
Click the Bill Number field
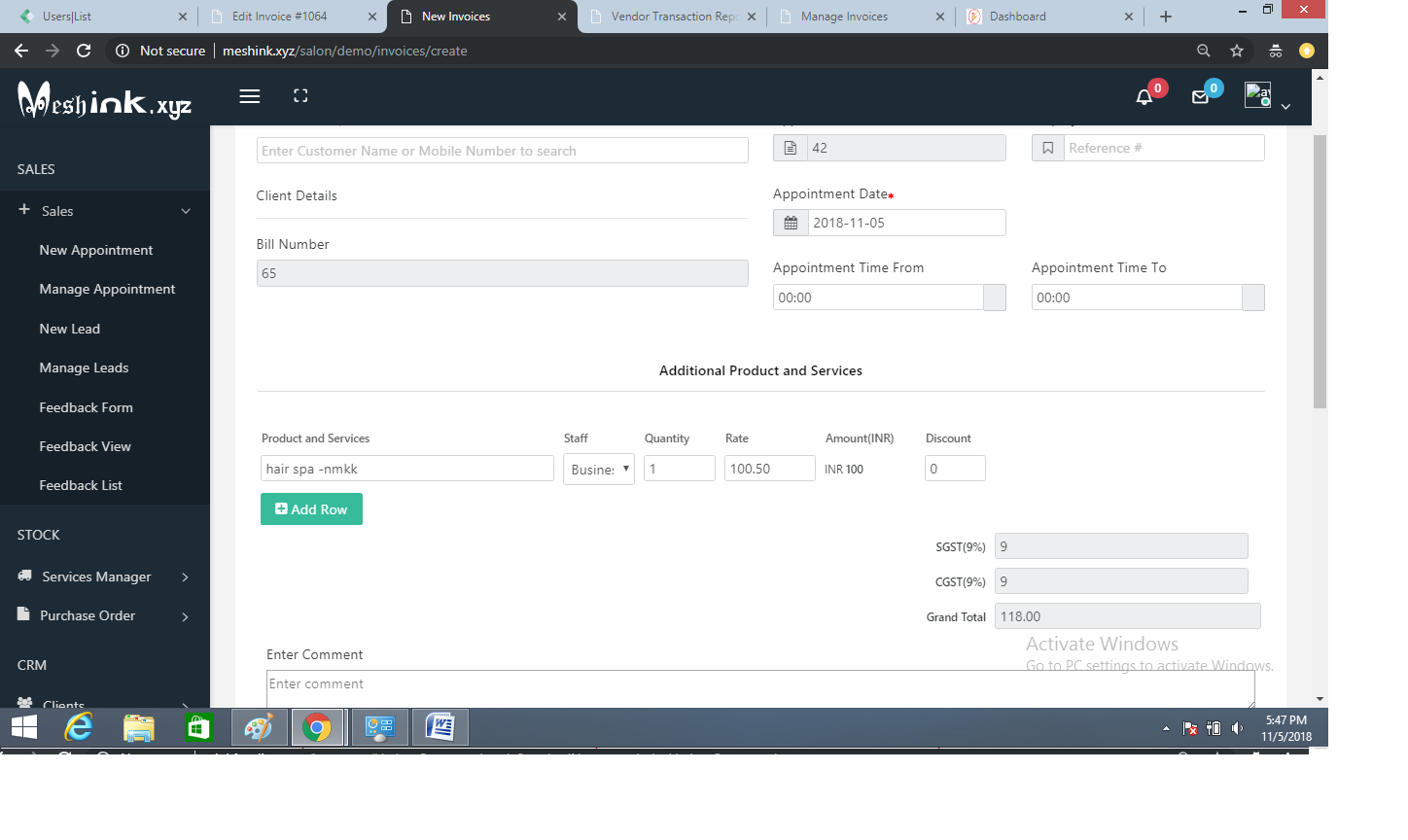pyautogui.click(x=503, y=273)
